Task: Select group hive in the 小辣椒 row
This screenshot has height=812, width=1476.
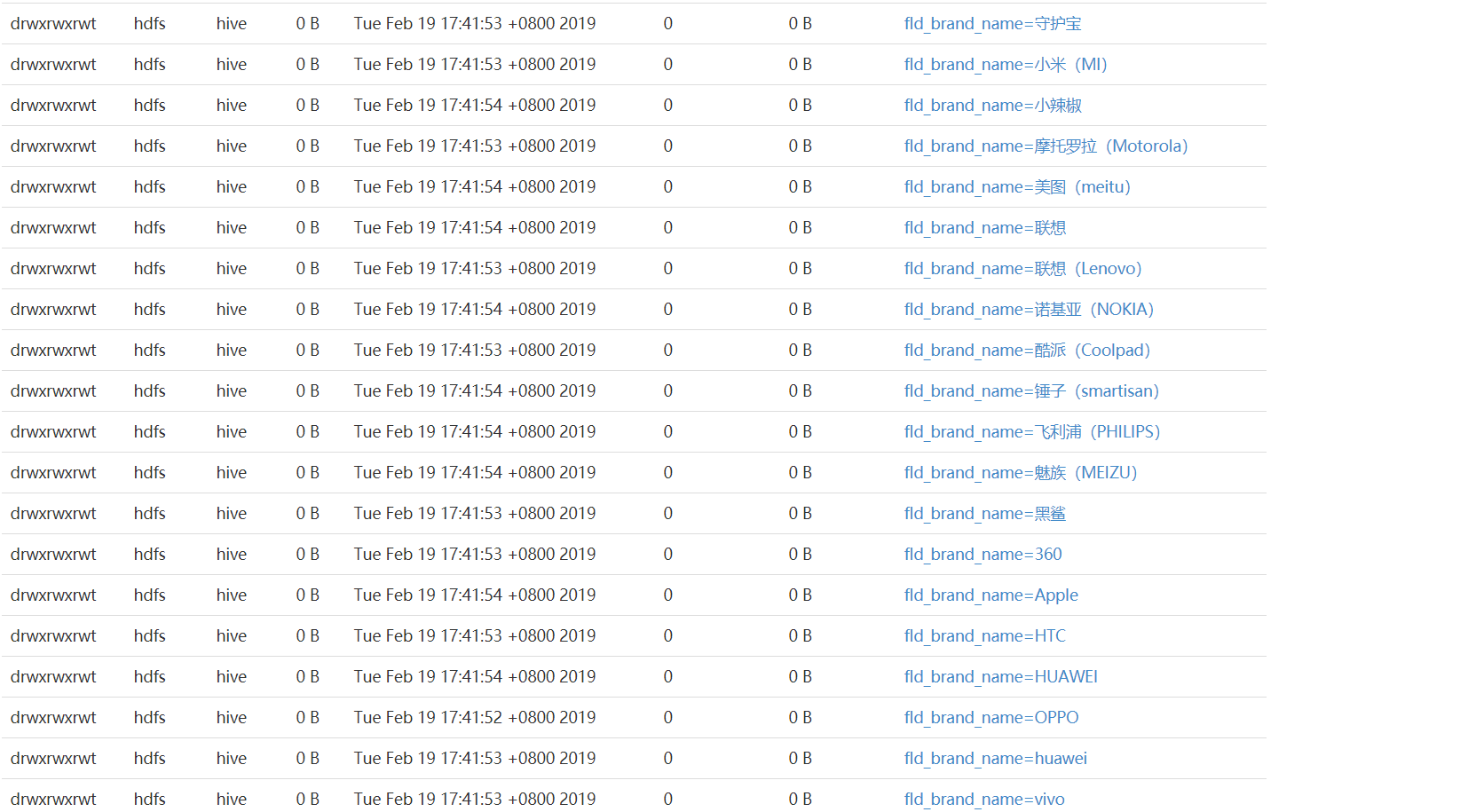Action: coord(232,106)
